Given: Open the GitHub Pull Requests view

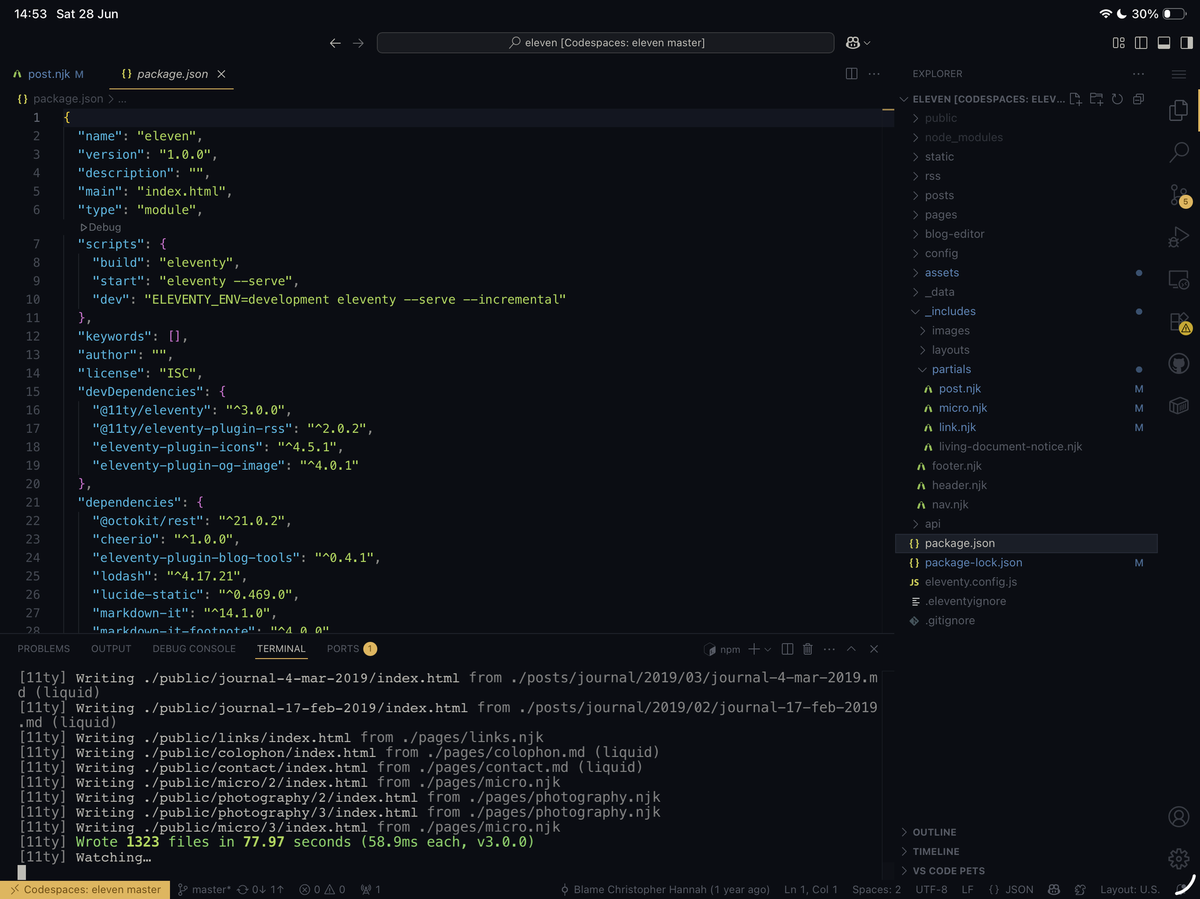Looking at the screenshot, I should tap(1179, 362).
